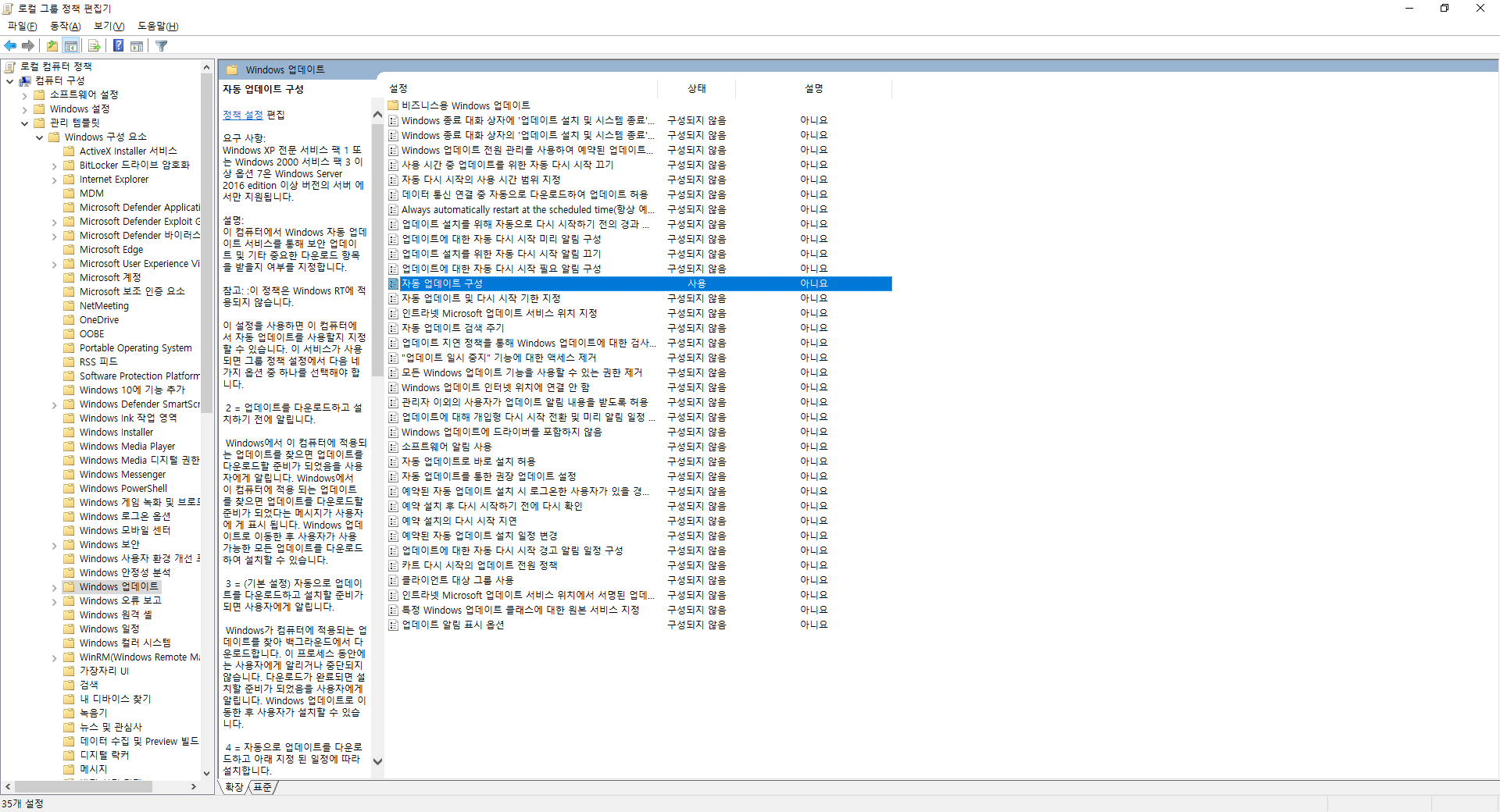
Task: Click the folder icon next to NetMeeting
Action: click(x=69, y=306)
